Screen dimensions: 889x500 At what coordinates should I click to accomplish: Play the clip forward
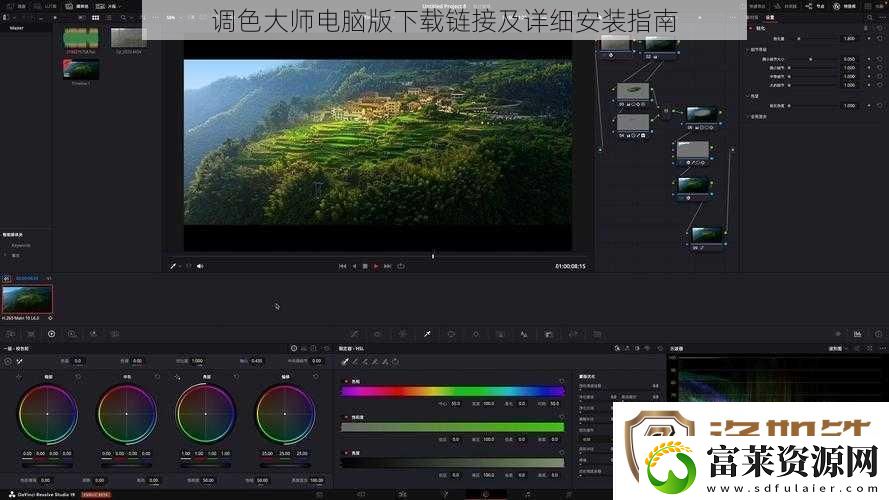pyautogui.click(x=376, y=266)
